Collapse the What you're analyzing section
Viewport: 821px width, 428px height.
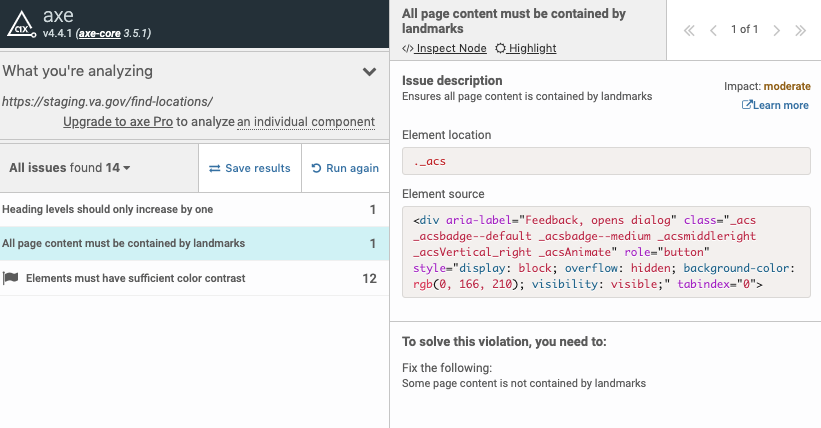[369, 72]
